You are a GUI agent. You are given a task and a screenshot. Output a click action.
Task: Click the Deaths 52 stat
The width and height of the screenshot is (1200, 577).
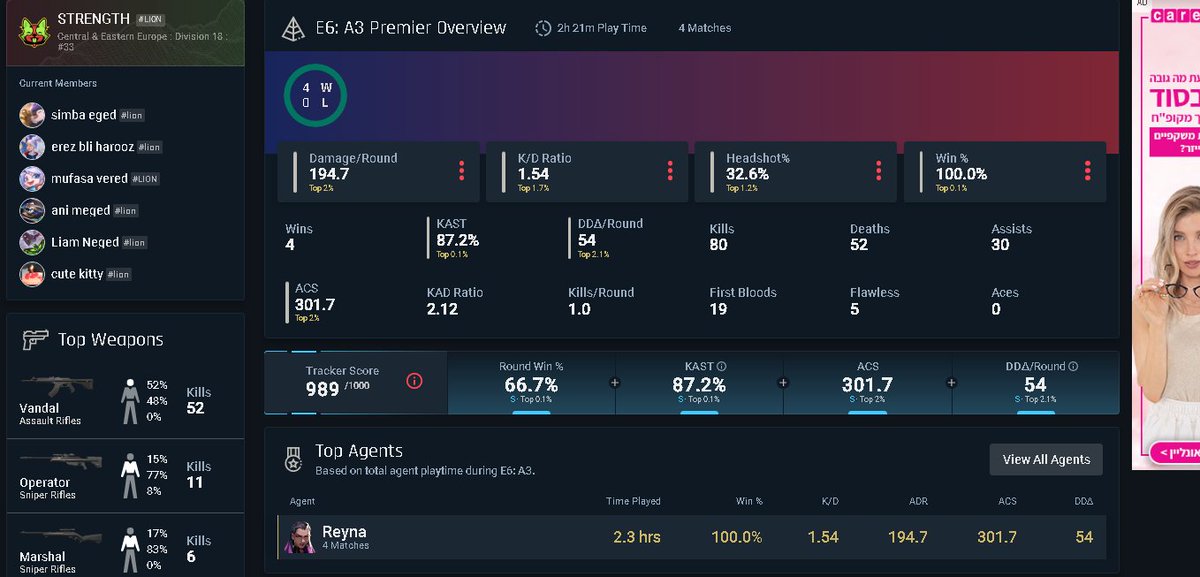[x=870, y=237]
